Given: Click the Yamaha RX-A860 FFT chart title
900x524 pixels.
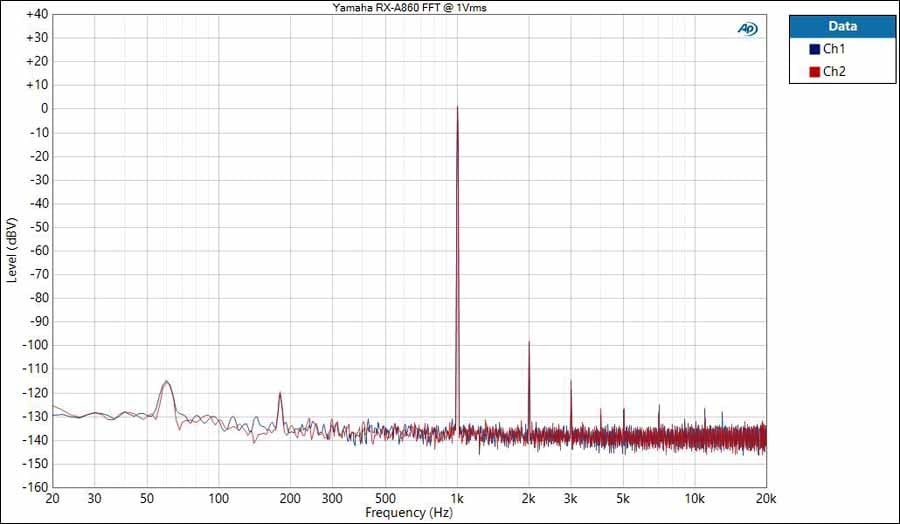Looking at the screenshot, I should tap(410, 7).
